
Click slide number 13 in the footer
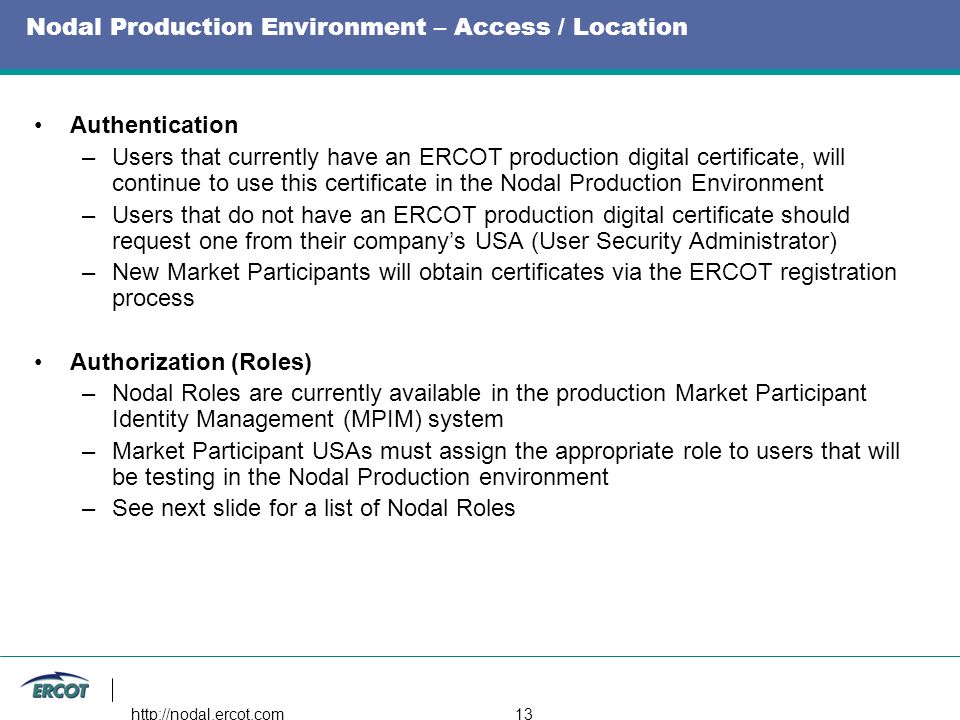pos(524,713)
